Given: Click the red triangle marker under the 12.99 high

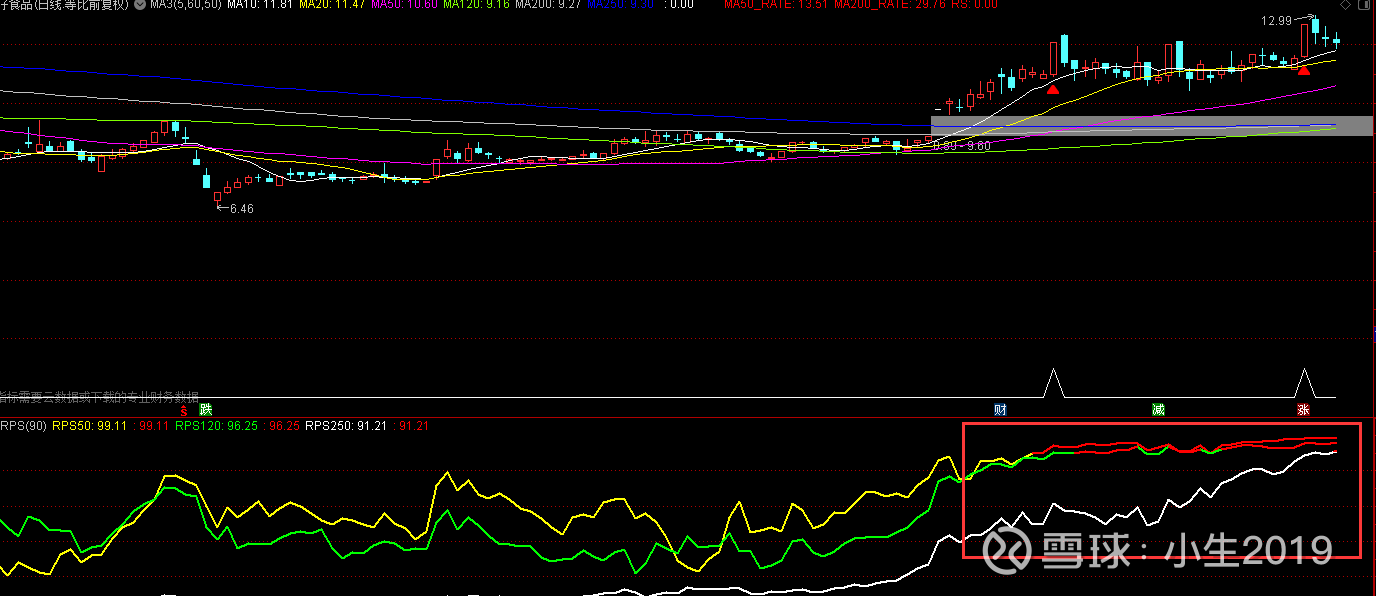Looking at the screenshot, I should pos(1303,70).
